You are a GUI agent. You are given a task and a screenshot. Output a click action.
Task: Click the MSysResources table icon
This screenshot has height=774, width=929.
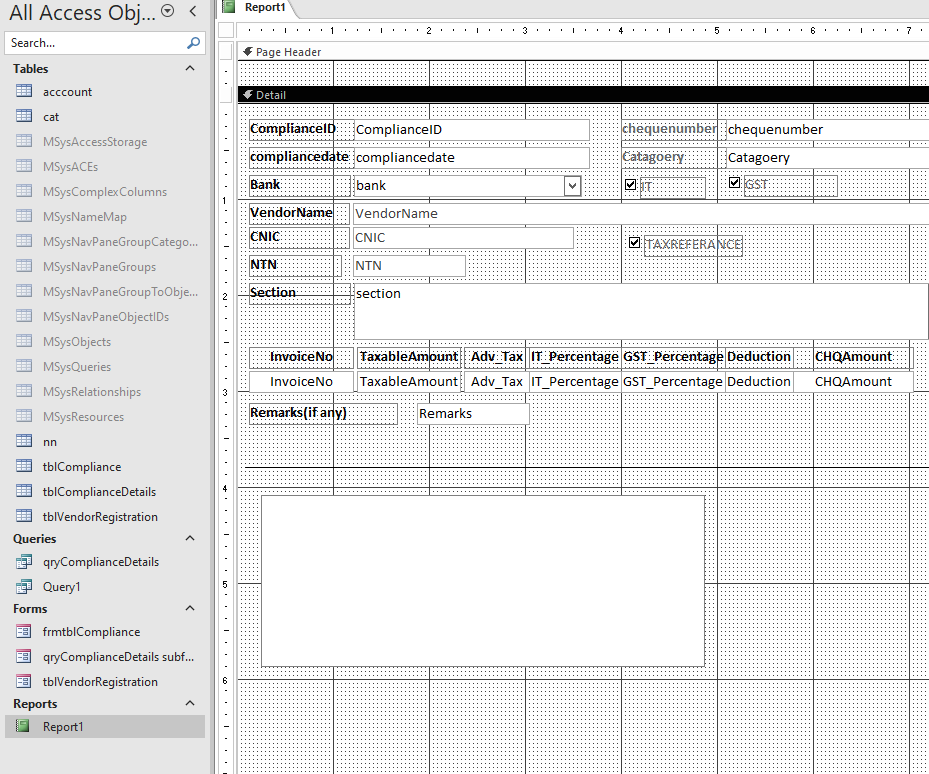24,415
